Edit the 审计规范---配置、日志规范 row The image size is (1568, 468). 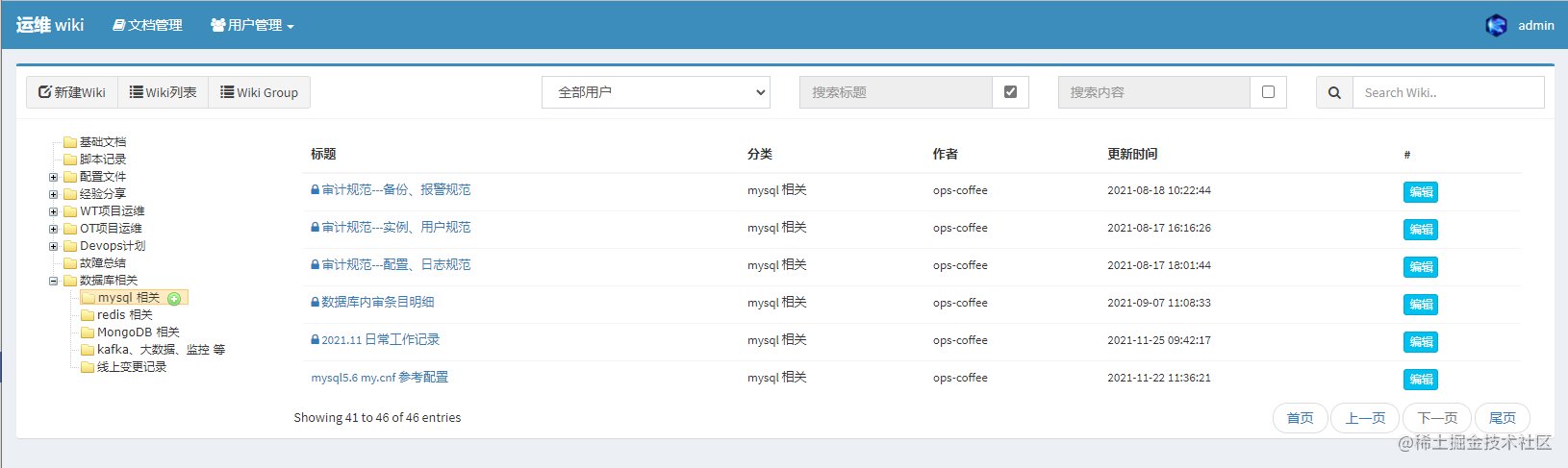(1421, 266)
